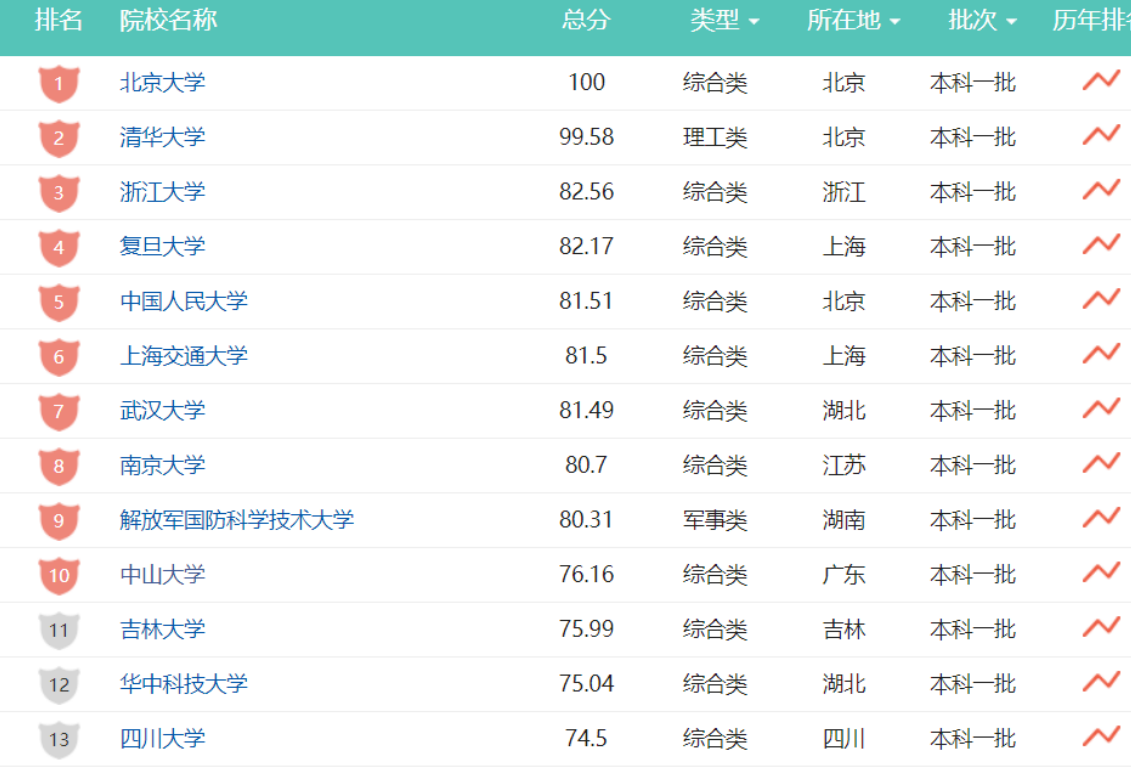Click the 总分 column header
1131x770 pixels.
(x=586, y=20)
